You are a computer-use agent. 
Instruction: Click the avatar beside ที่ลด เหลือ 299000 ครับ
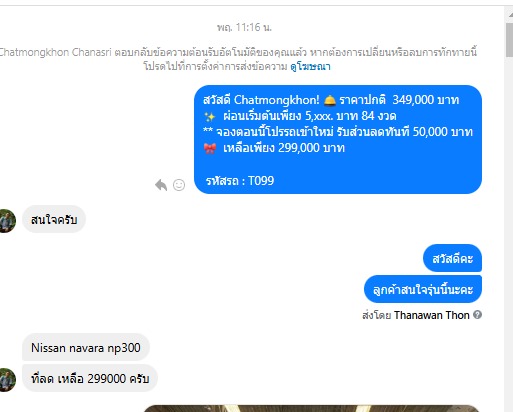[7, 380]
